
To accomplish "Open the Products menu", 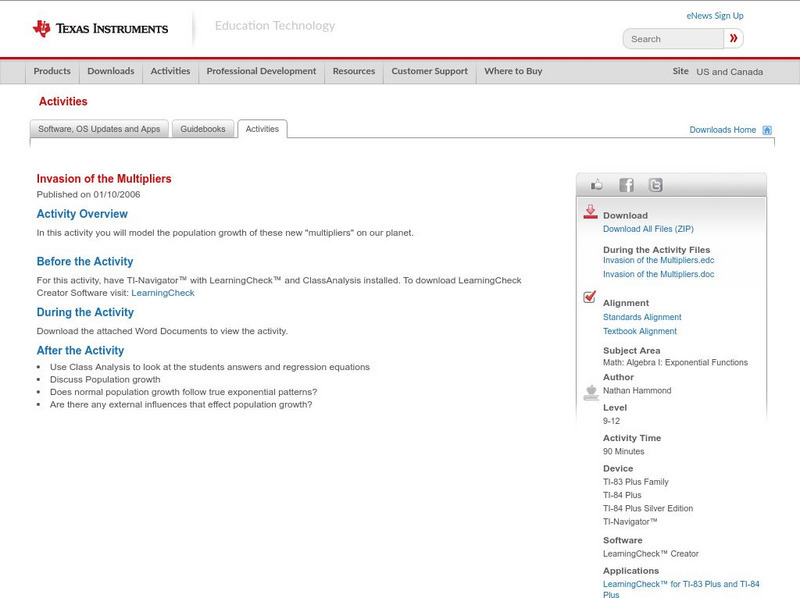I will (x=52, y=71).
